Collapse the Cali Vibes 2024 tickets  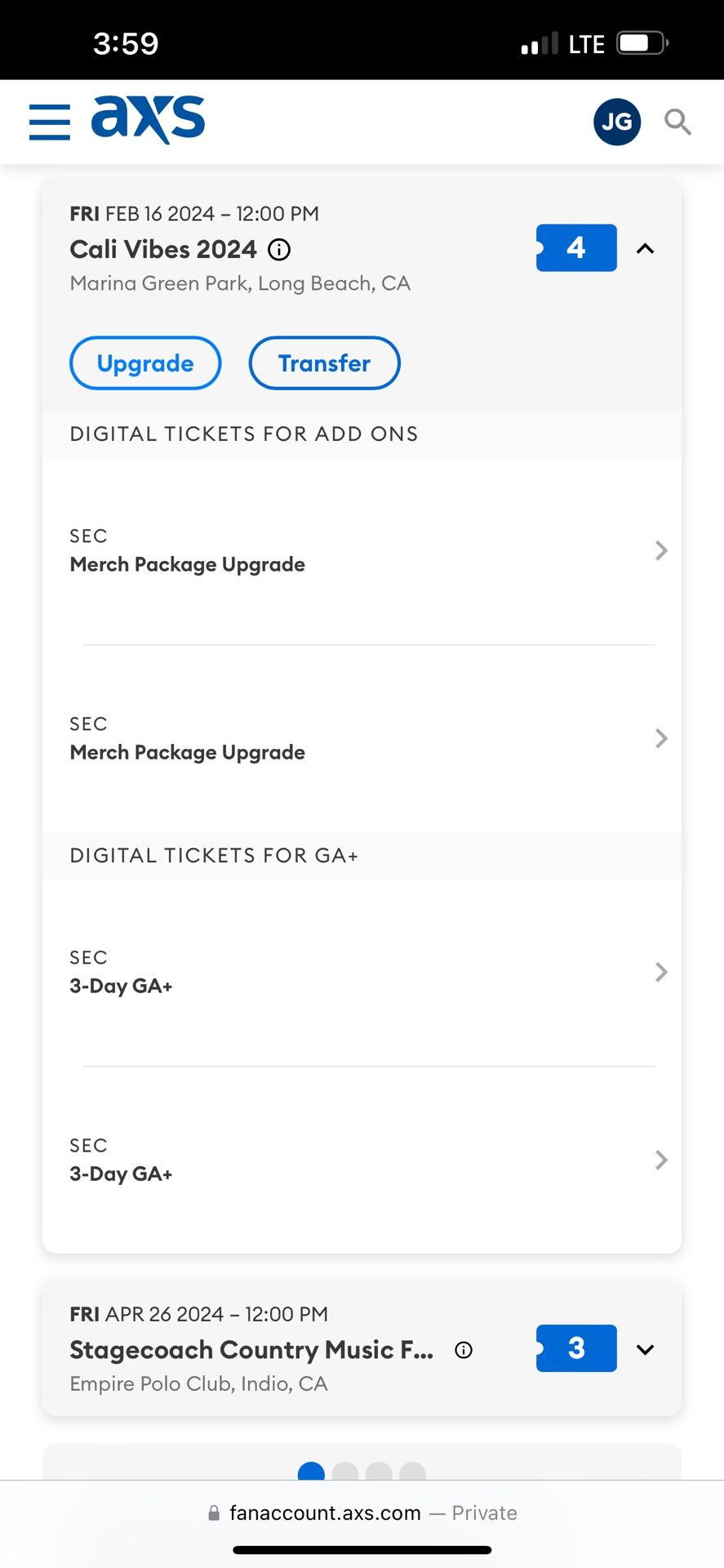[646, 248]
